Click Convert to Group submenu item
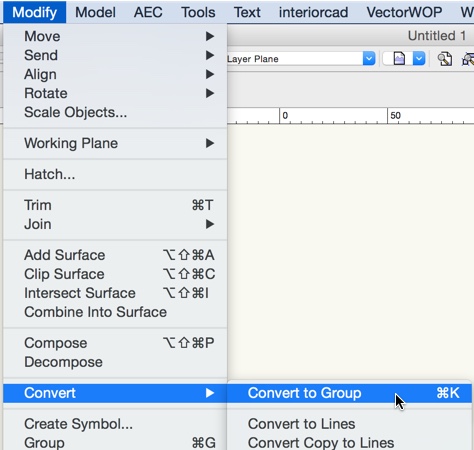 click(x=349, y=393)
